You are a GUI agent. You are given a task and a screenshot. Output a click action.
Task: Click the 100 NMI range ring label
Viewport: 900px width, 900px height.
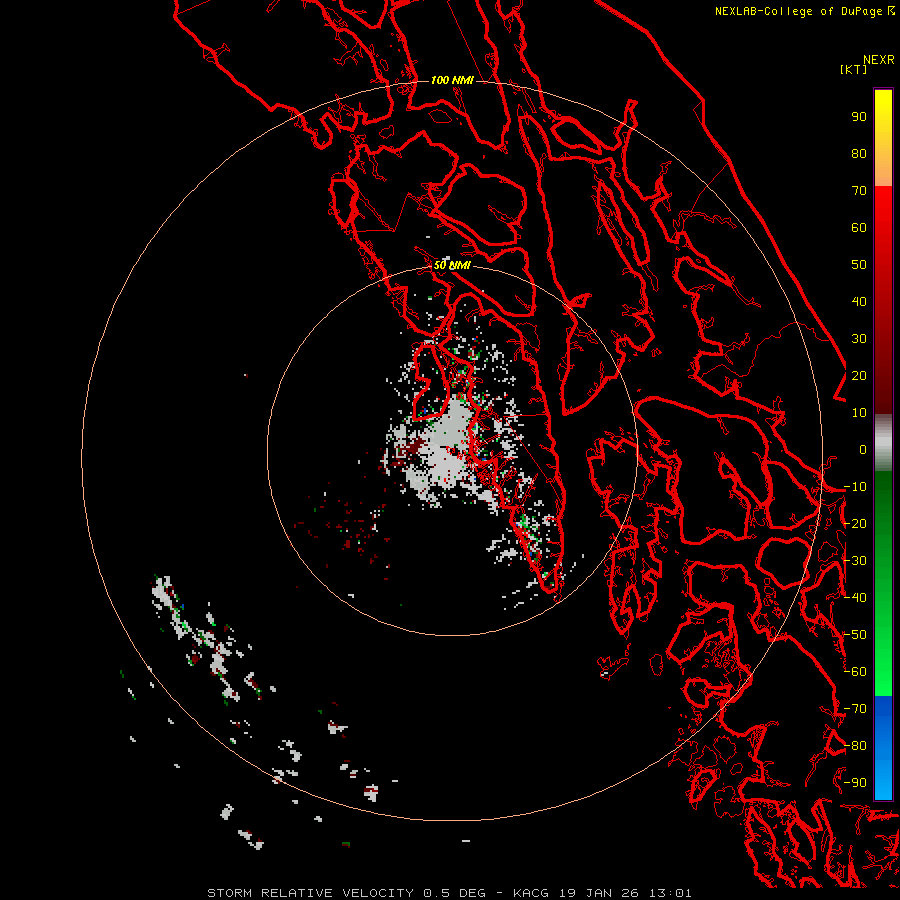452,80
